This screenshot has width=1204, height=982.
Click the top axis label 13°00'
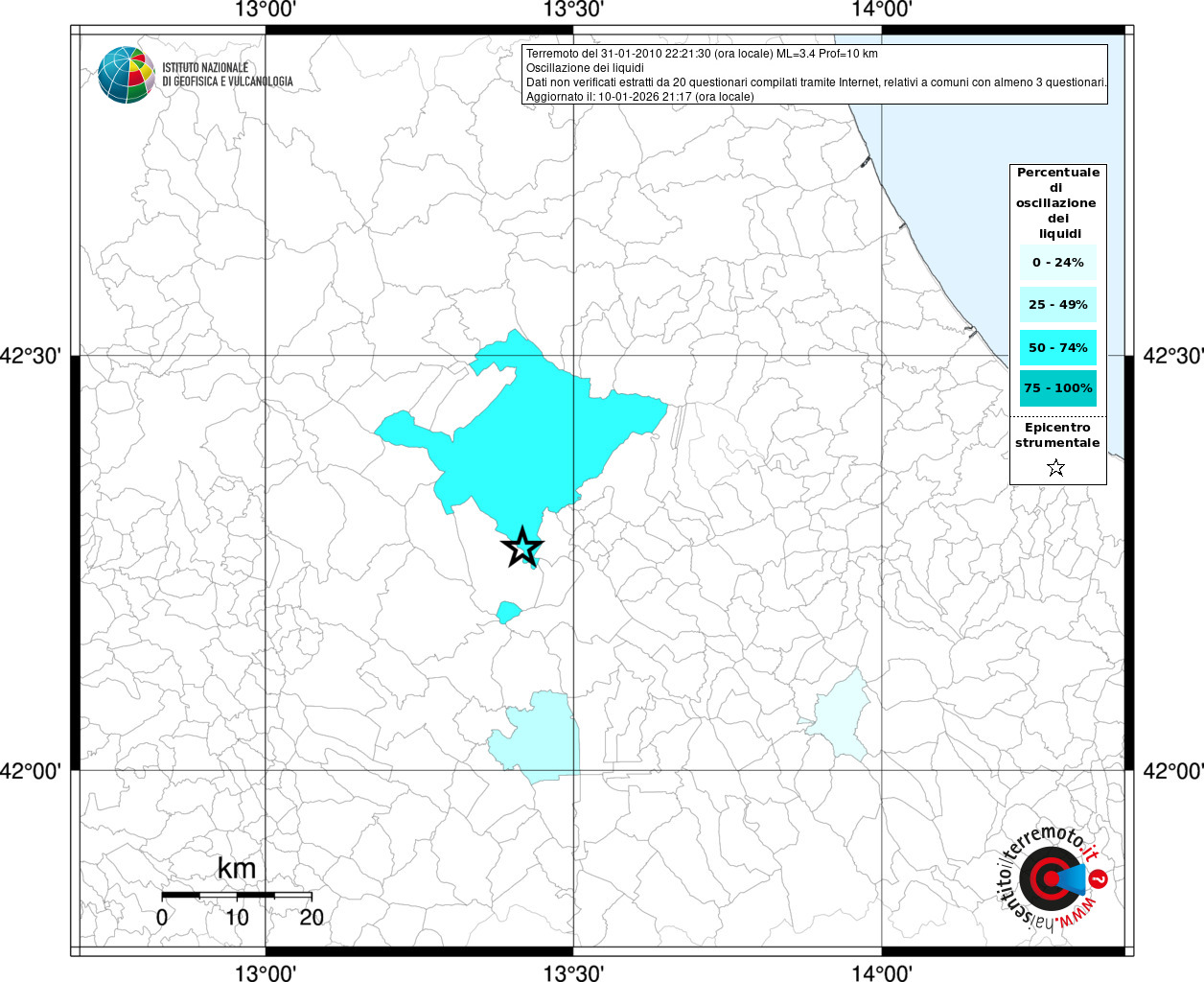pos(266,11)
